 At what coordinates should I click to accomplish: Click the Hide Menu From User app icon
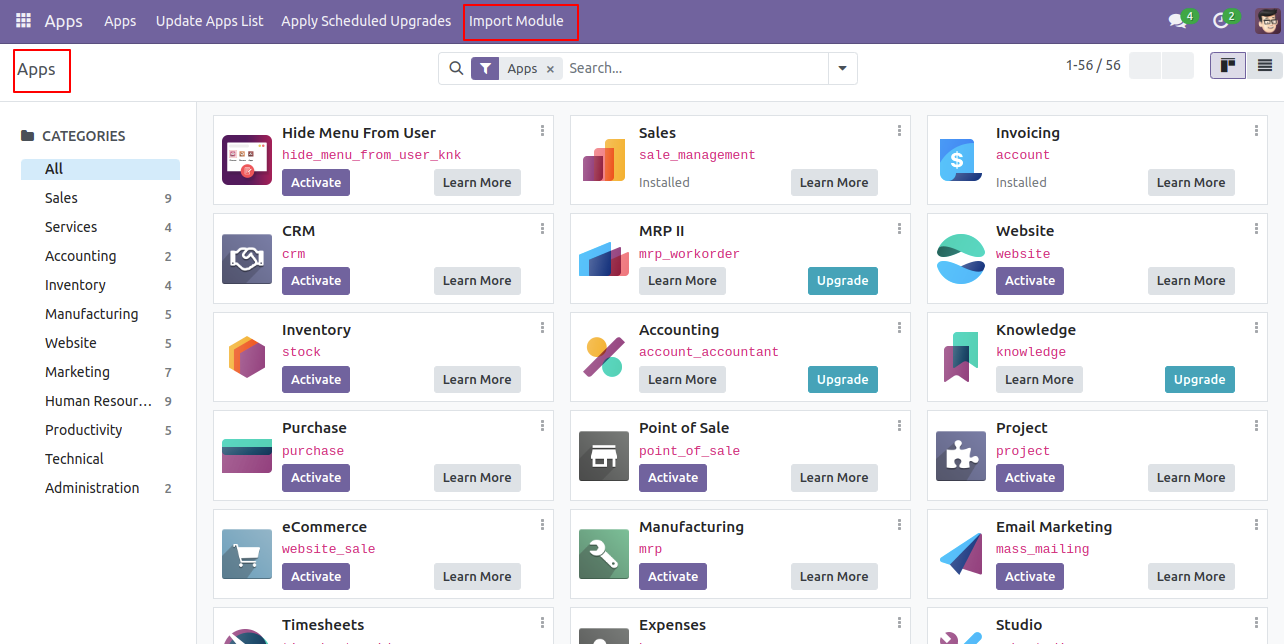247,160
